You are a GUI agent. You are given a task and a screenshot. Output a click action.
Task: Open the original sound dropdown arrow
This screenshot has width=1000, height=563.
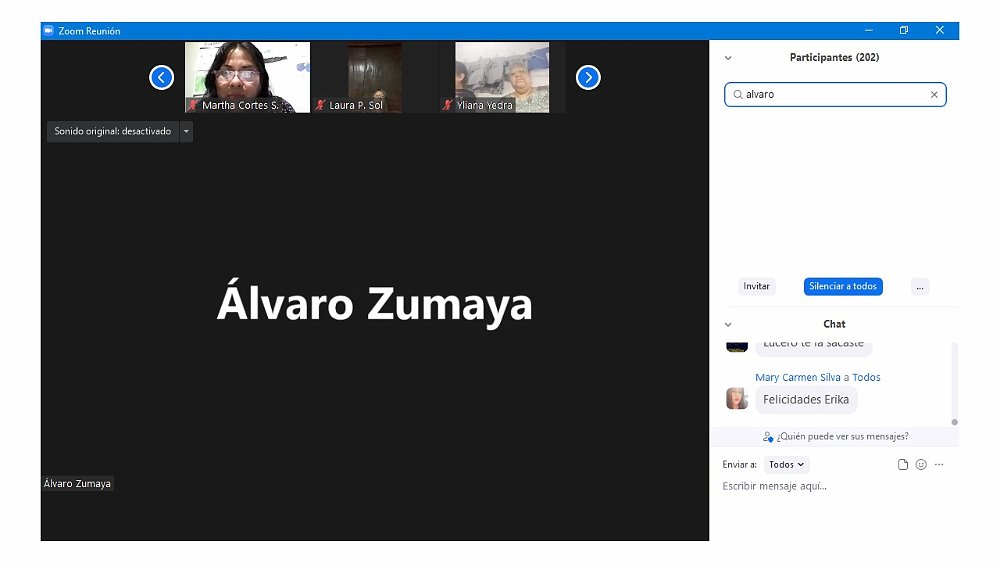click(186, 131)
